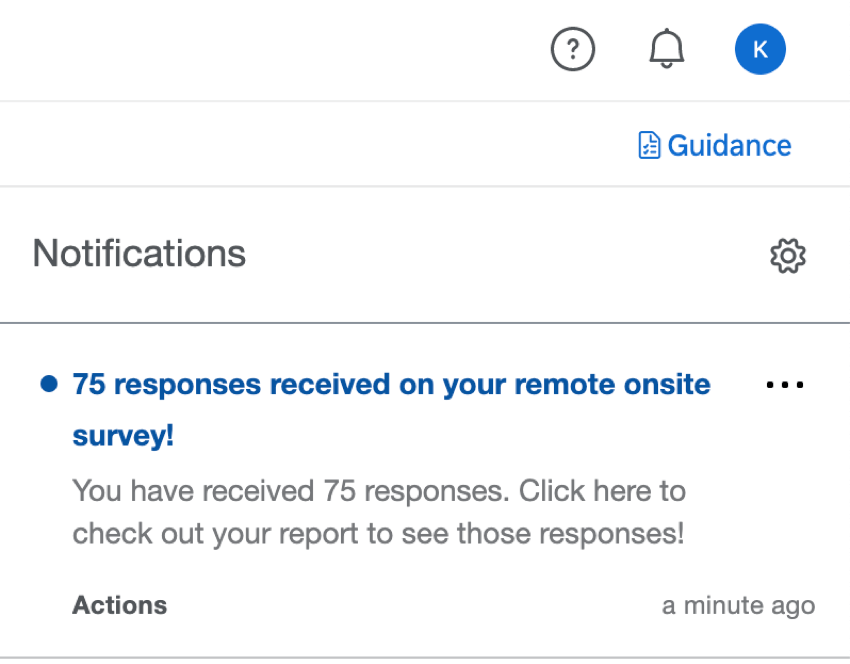Expand the Actions section of the notification

click(x=119, y=604)
